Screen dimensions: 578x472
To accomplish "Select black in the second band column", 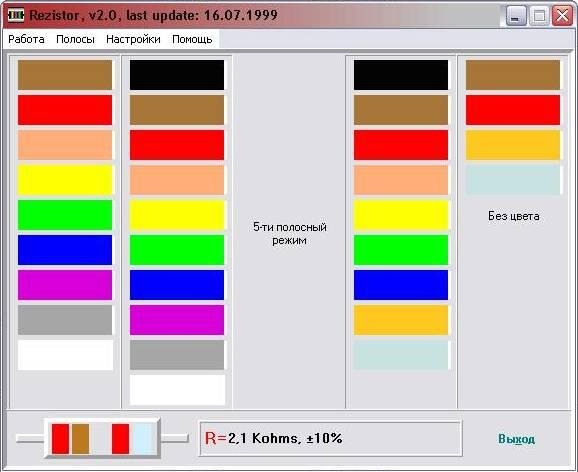I will 177,75.
